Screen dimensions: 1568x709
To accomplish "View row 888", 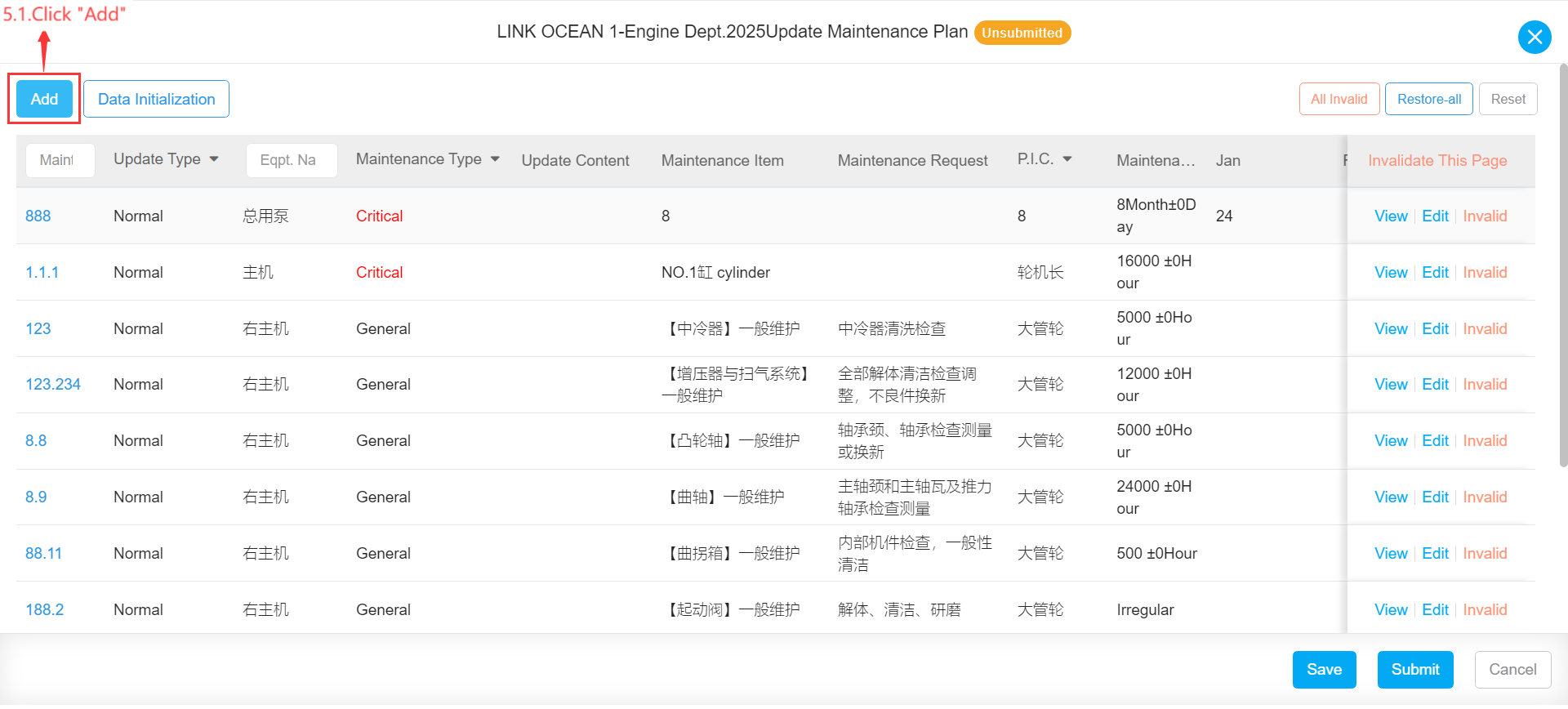I will (1391, 216).
